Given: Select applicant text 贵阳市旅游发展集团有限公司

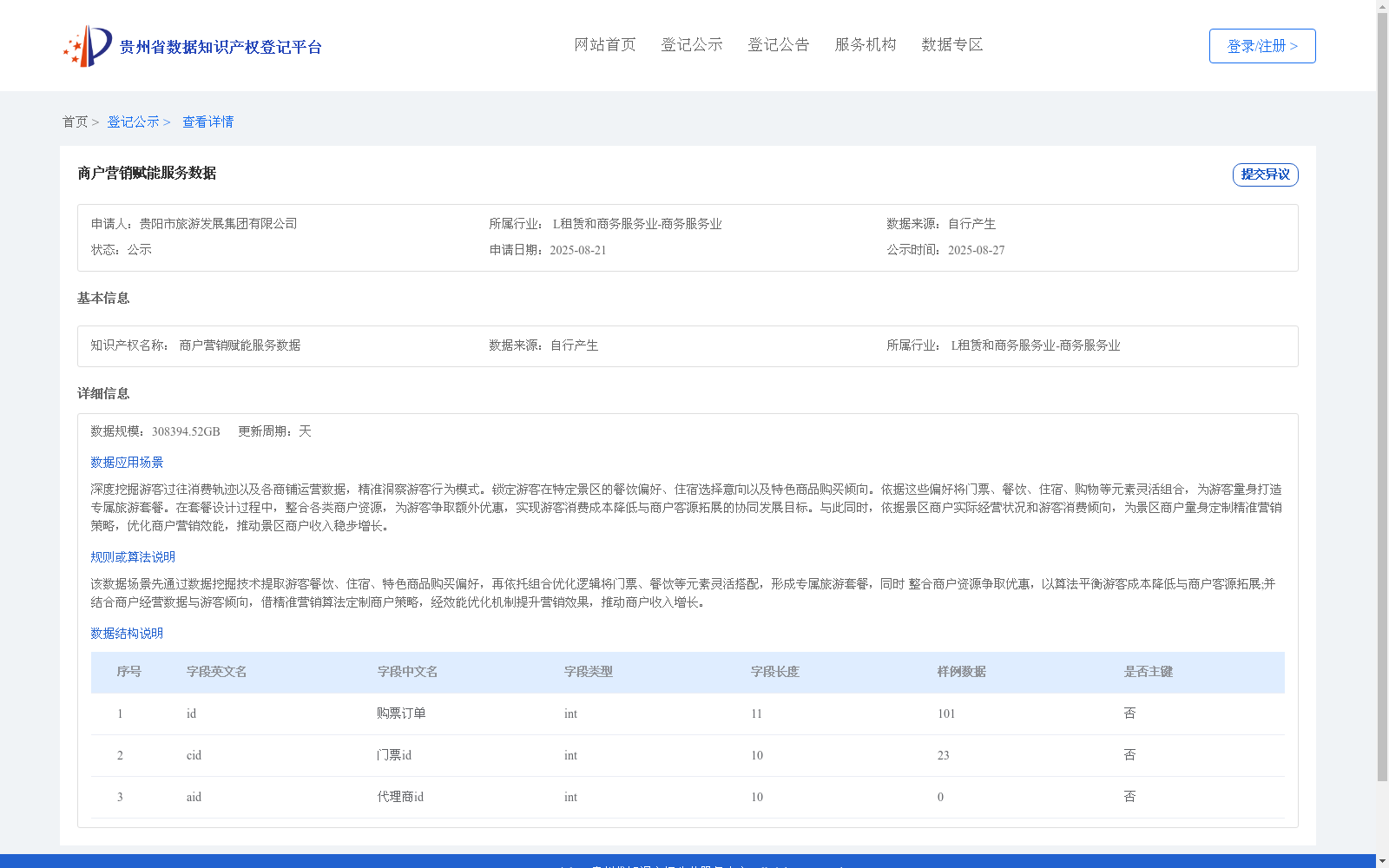Looking at the screenshot, I should [218, 224].
